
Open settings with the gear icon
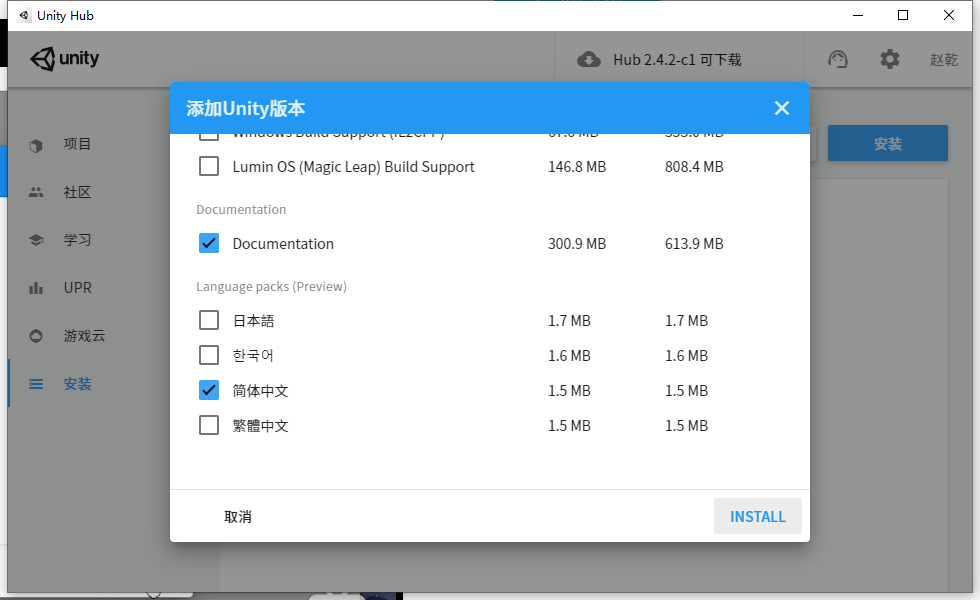click(889, 59)
